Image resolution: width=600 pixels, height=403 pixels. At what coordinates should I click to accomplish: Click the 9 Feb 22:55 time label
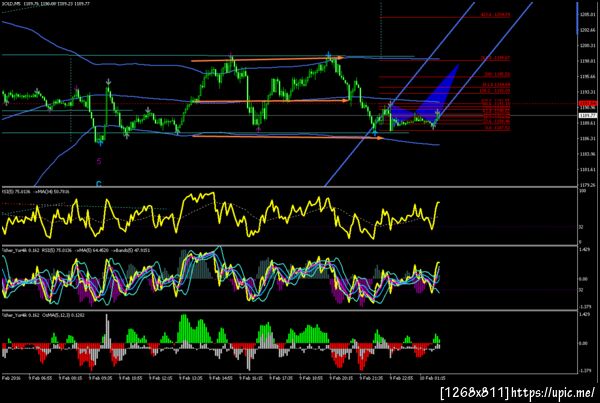point(401,378)
